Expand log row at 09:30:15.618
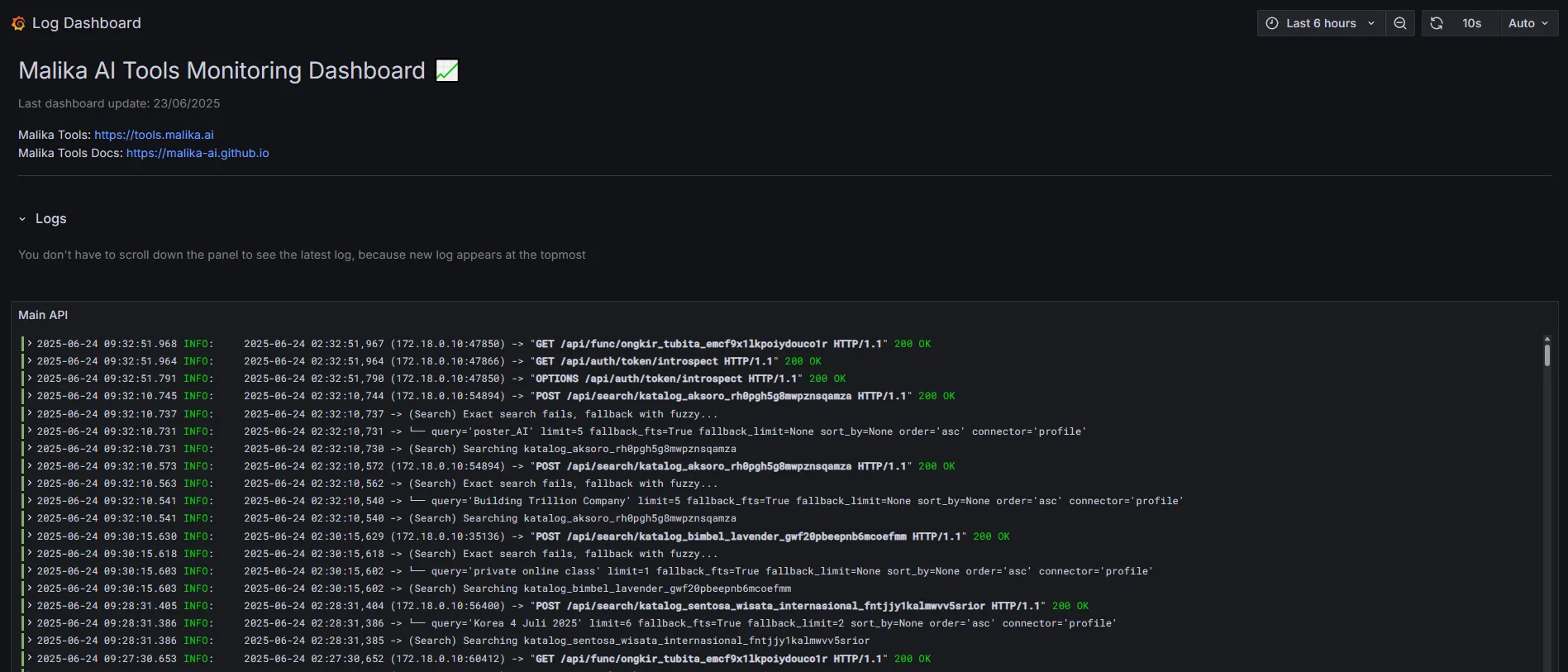The height and width of the screenshot is (672, 1568). coord(30,553)
